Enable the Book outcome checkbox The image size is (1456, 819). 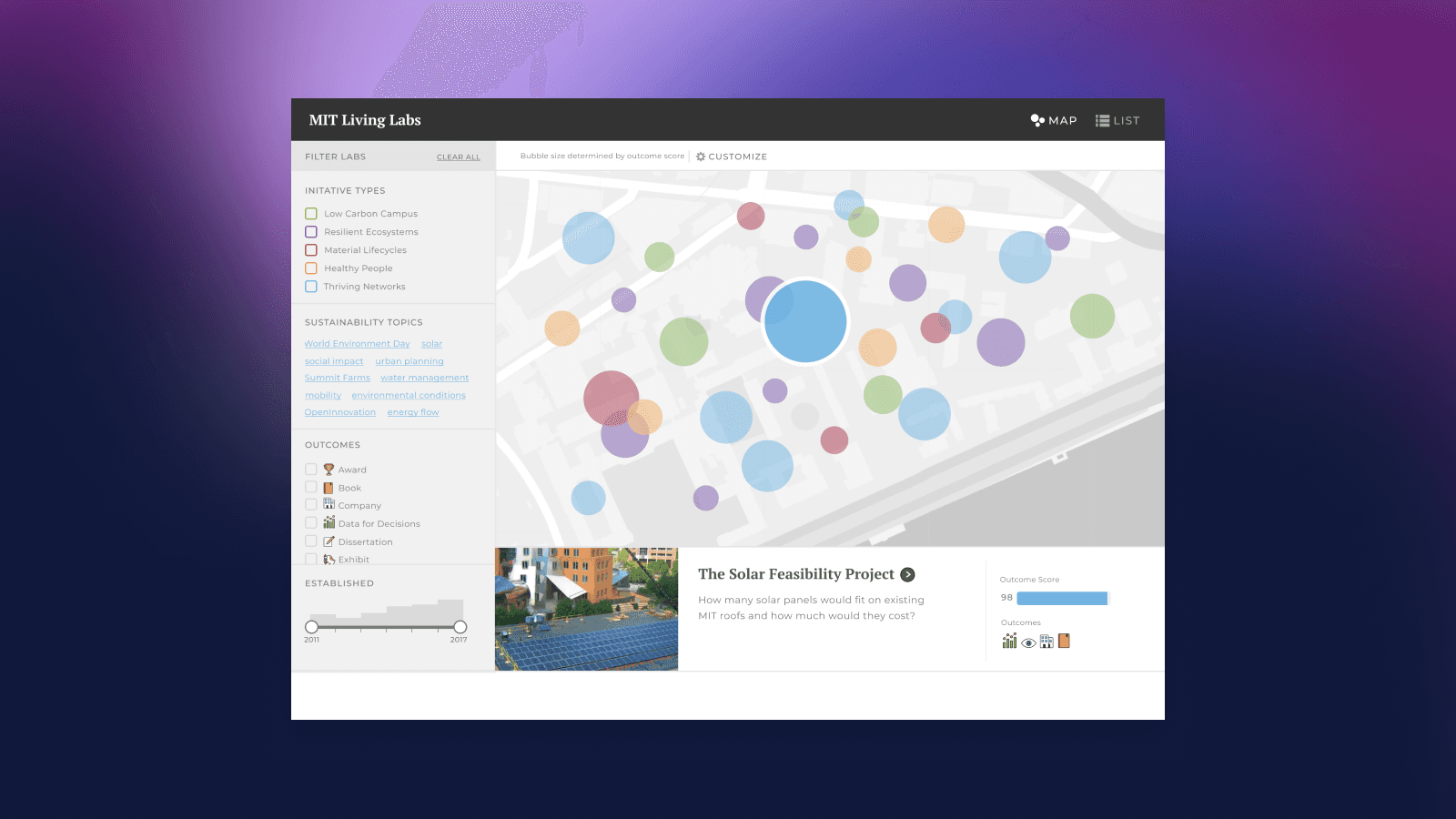(x=311, y=487)
